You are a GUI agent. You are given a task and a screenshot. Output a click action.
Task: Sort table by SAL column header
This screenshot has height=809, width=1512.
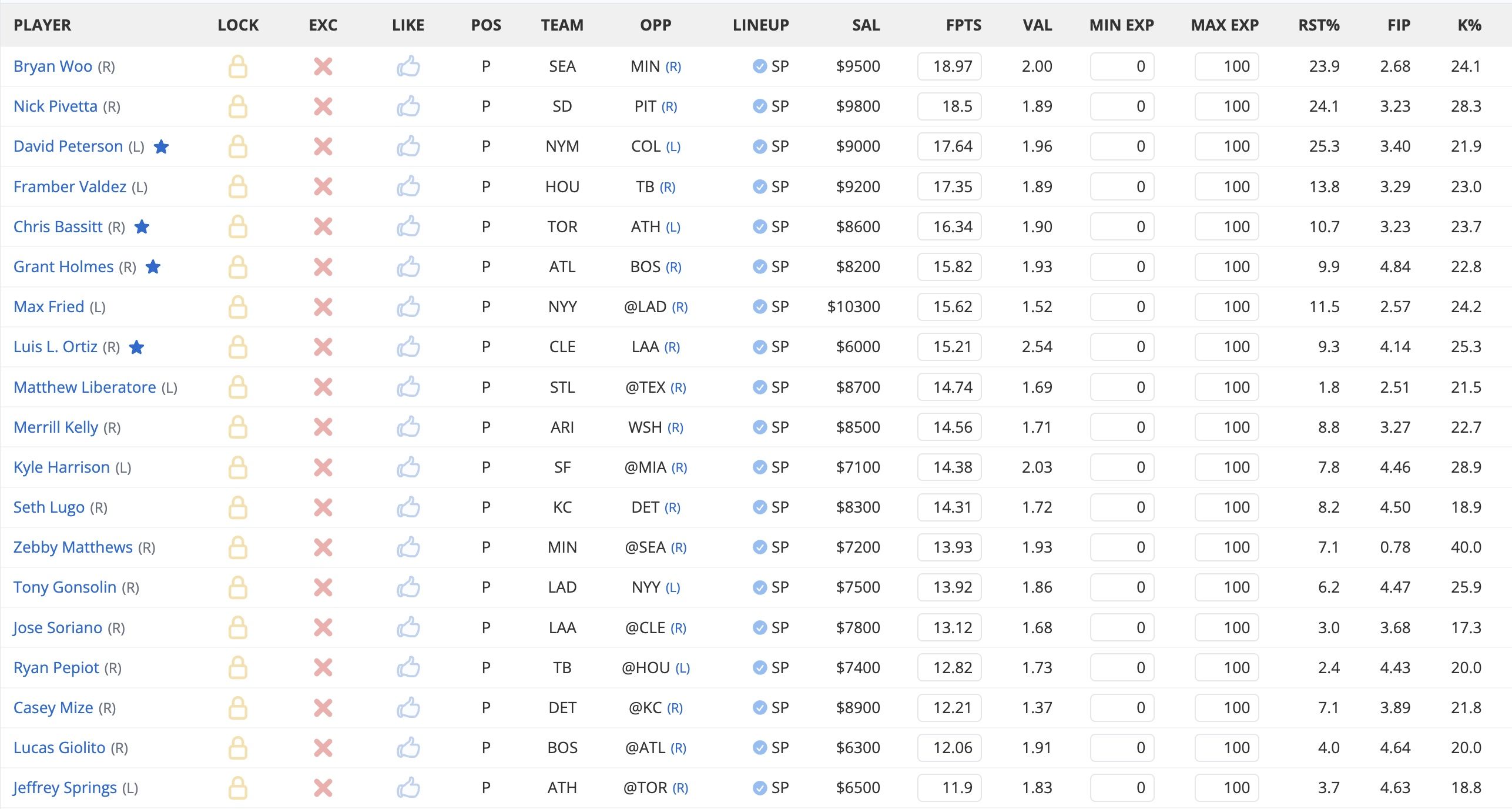[x=866, y=25]
